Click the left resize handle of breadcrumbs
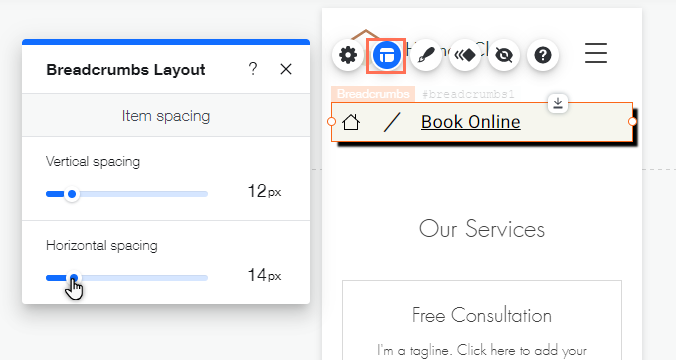676x360 pixels. [331, 122]
